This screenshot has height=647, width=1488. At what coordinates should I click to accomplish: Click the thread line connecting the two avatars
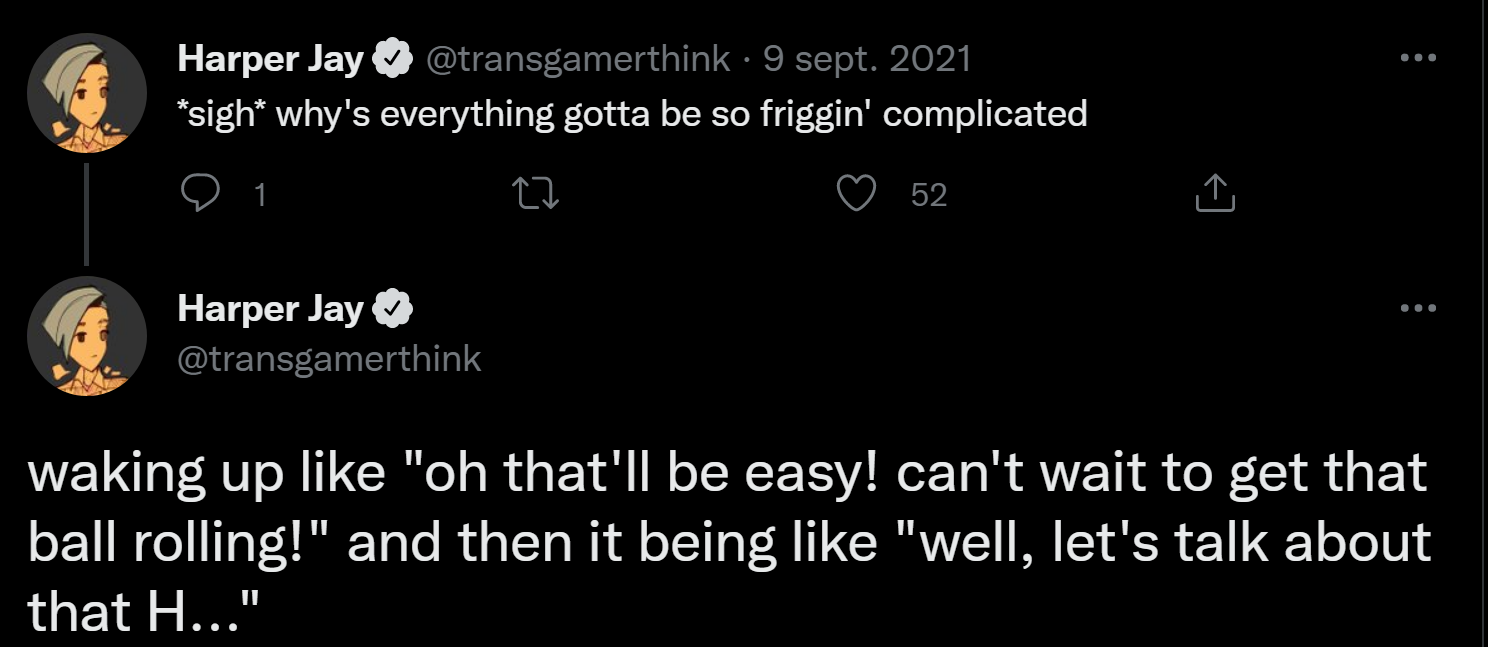[87, 214]
